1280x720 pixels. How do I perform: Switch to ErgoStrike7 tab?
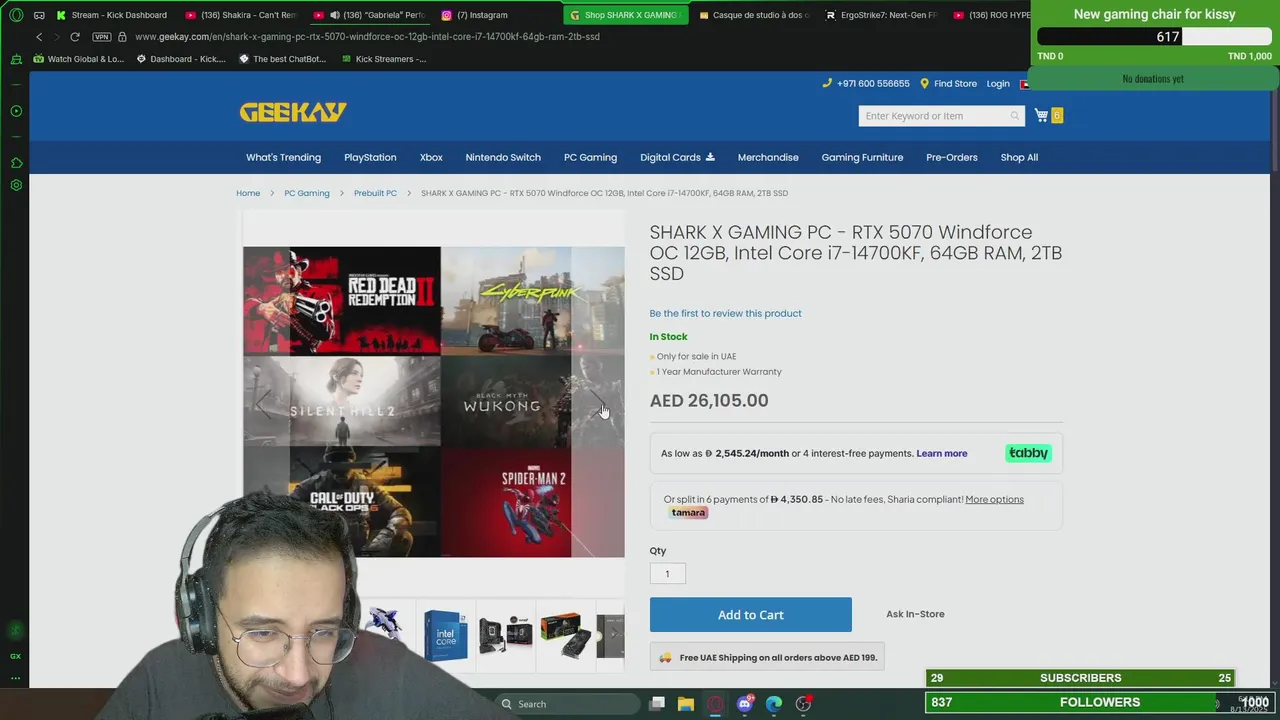[881, 15]
